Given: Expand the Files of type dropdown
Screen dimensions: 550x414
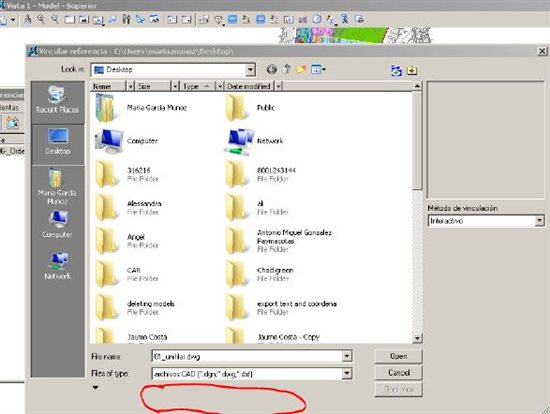Looking at the screenshot, I should click(347, 373).
